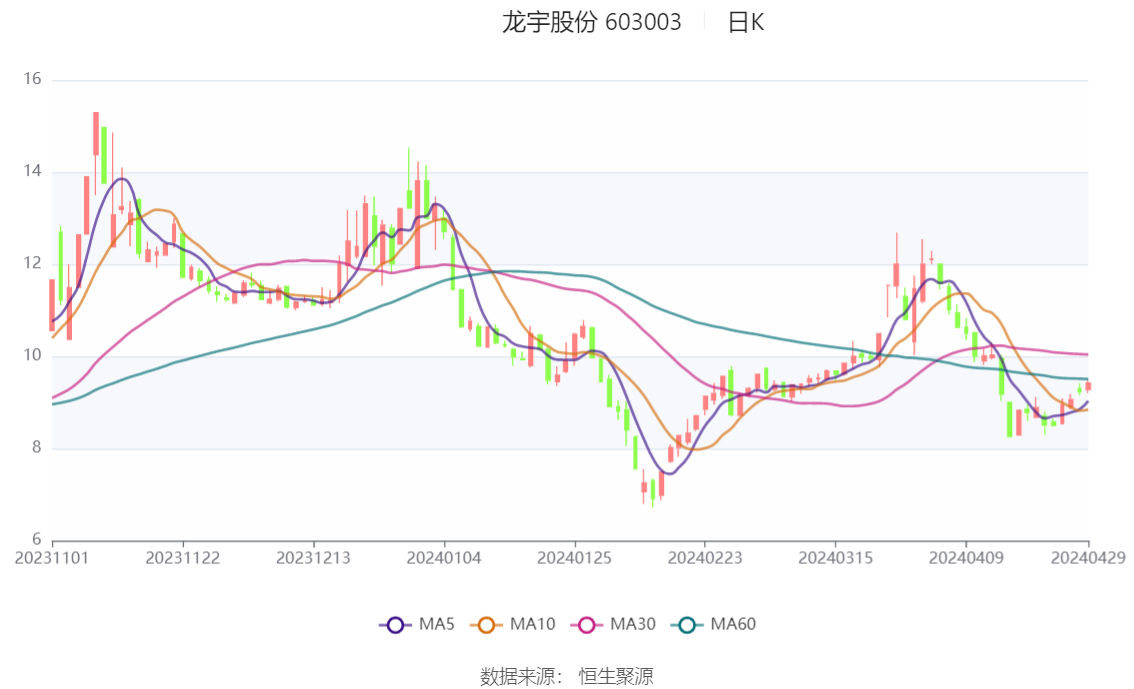Click the 20240409 date axis label
This screenshot has height=689, width=1134.
(x=966, y=558)
